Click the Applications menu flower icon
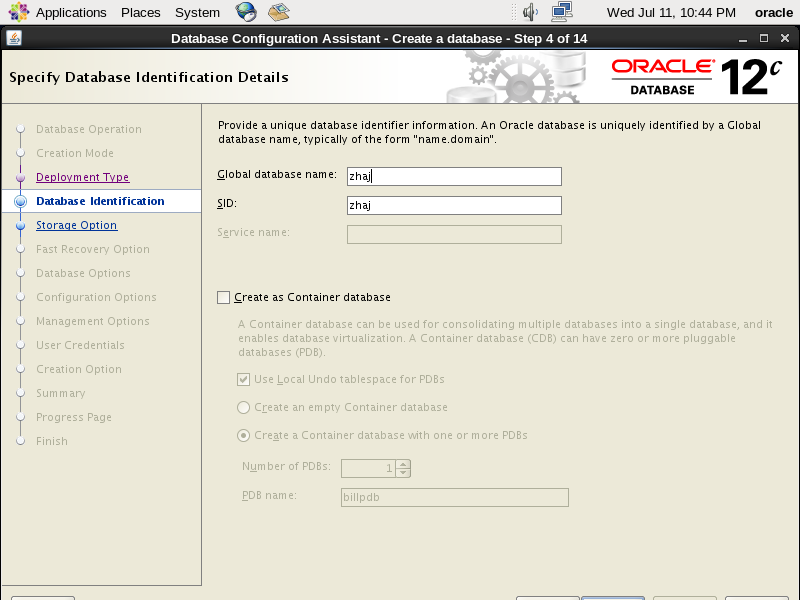This screenshot has width=800, height=600. pos(18,12)
